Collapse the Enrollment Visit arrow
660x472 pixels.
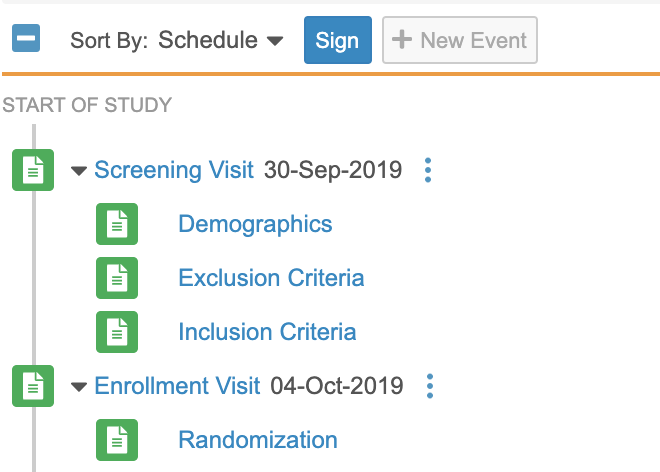pos(80,387)
